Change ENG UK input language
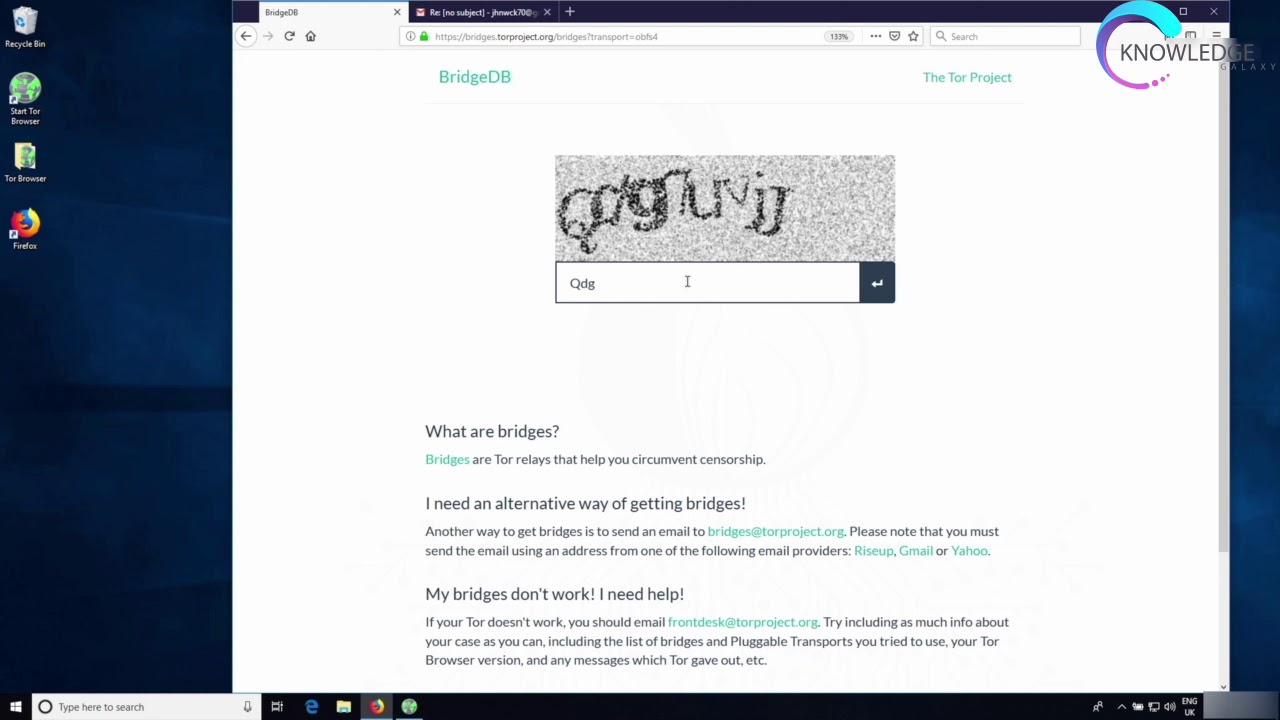The width and height of the screenshot is (1280, 720). pyautogui.click(x=1189, y=707)
